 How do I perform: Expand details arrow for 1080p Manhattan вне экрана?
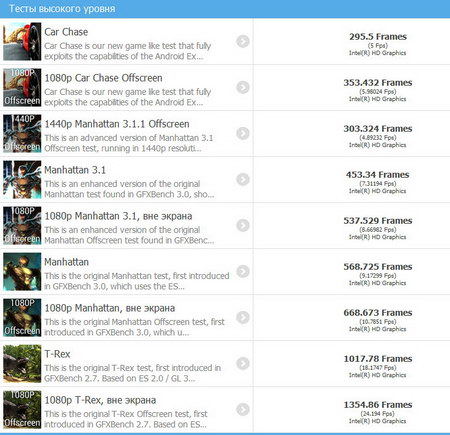[243, 317]
